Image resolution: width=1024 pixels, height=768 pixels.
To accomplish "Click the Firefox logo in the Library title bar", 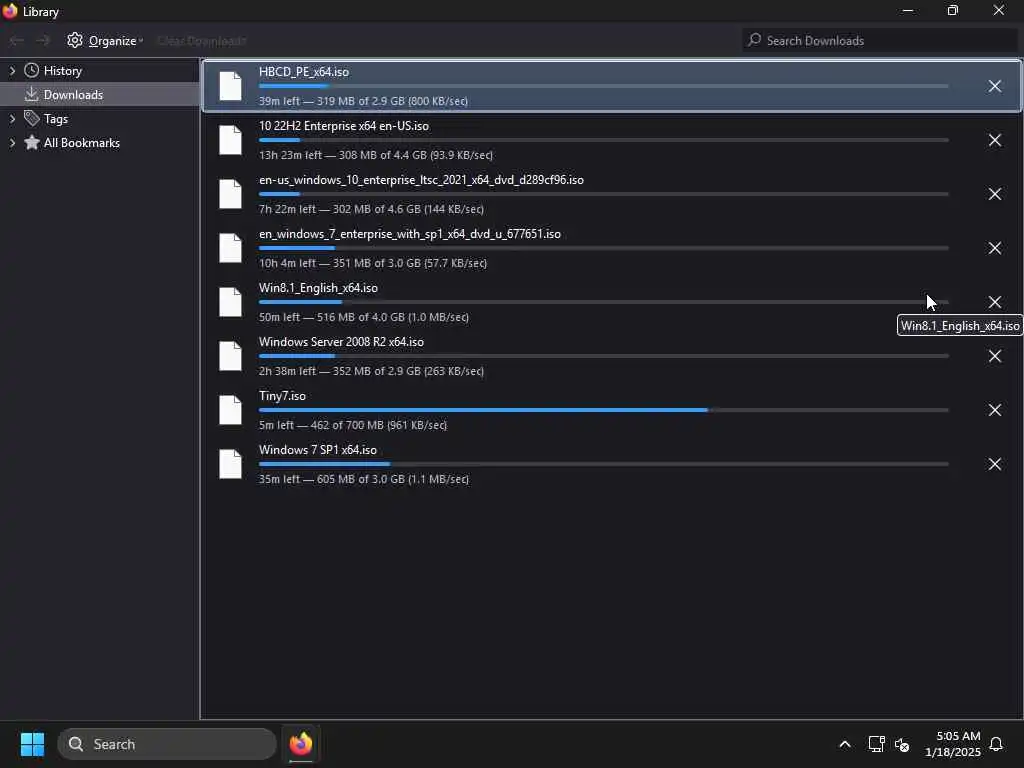I will [10, 11].
